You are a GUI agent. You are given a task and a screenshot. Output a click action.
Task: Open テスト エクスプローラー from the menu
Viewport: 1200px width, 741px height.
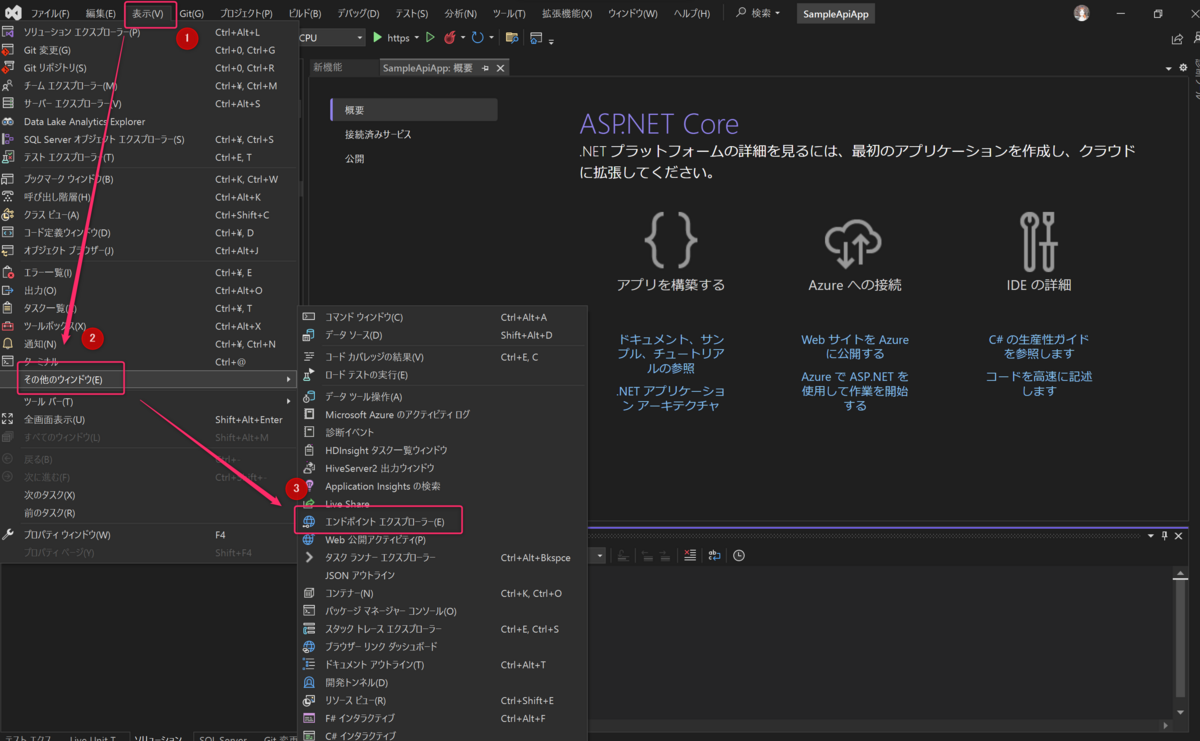148,157
